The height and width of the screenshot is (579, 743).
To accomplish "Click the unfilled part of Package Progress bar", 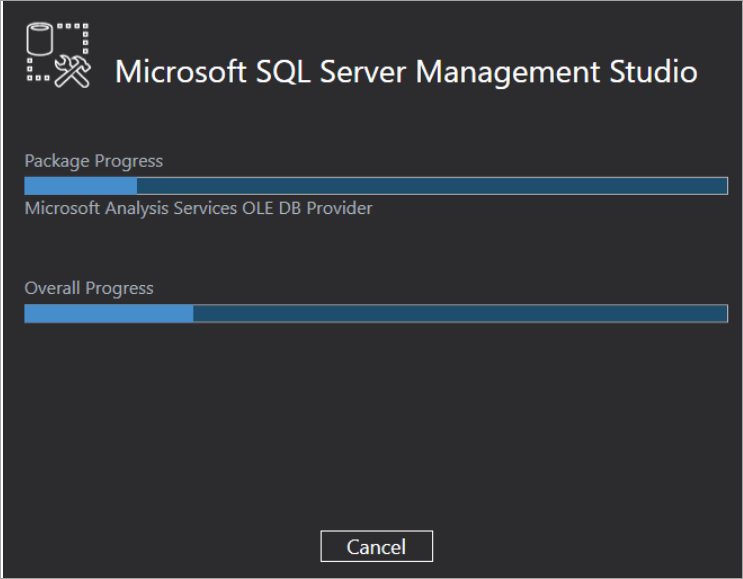I will pyautogui.click(x=432, y=186).
